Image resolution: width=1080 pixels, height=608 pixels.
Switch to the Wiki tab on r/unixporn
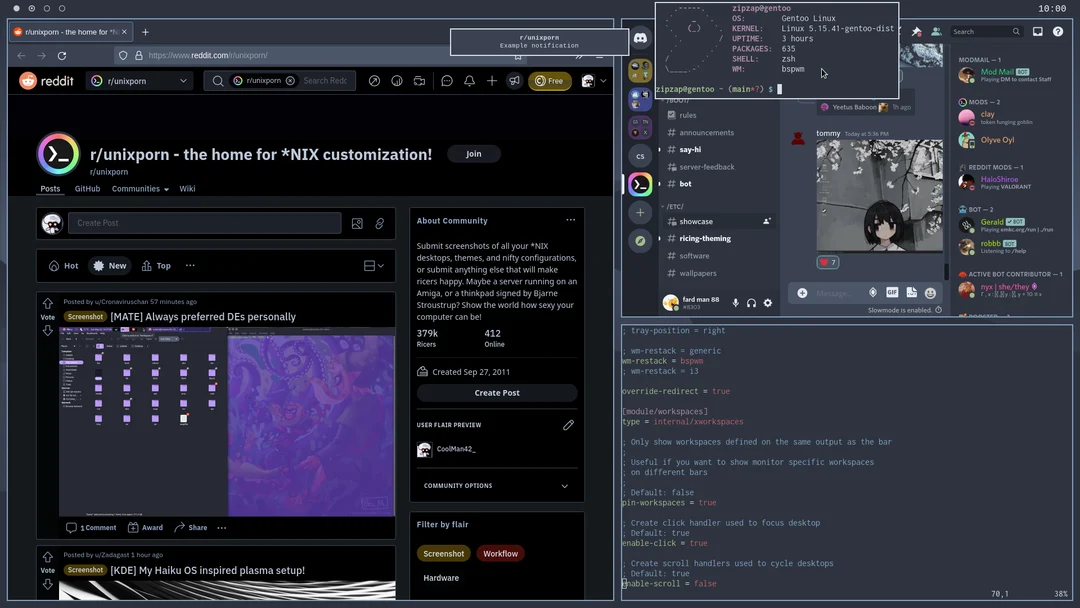pyautogui.click(x=187, y=188)
